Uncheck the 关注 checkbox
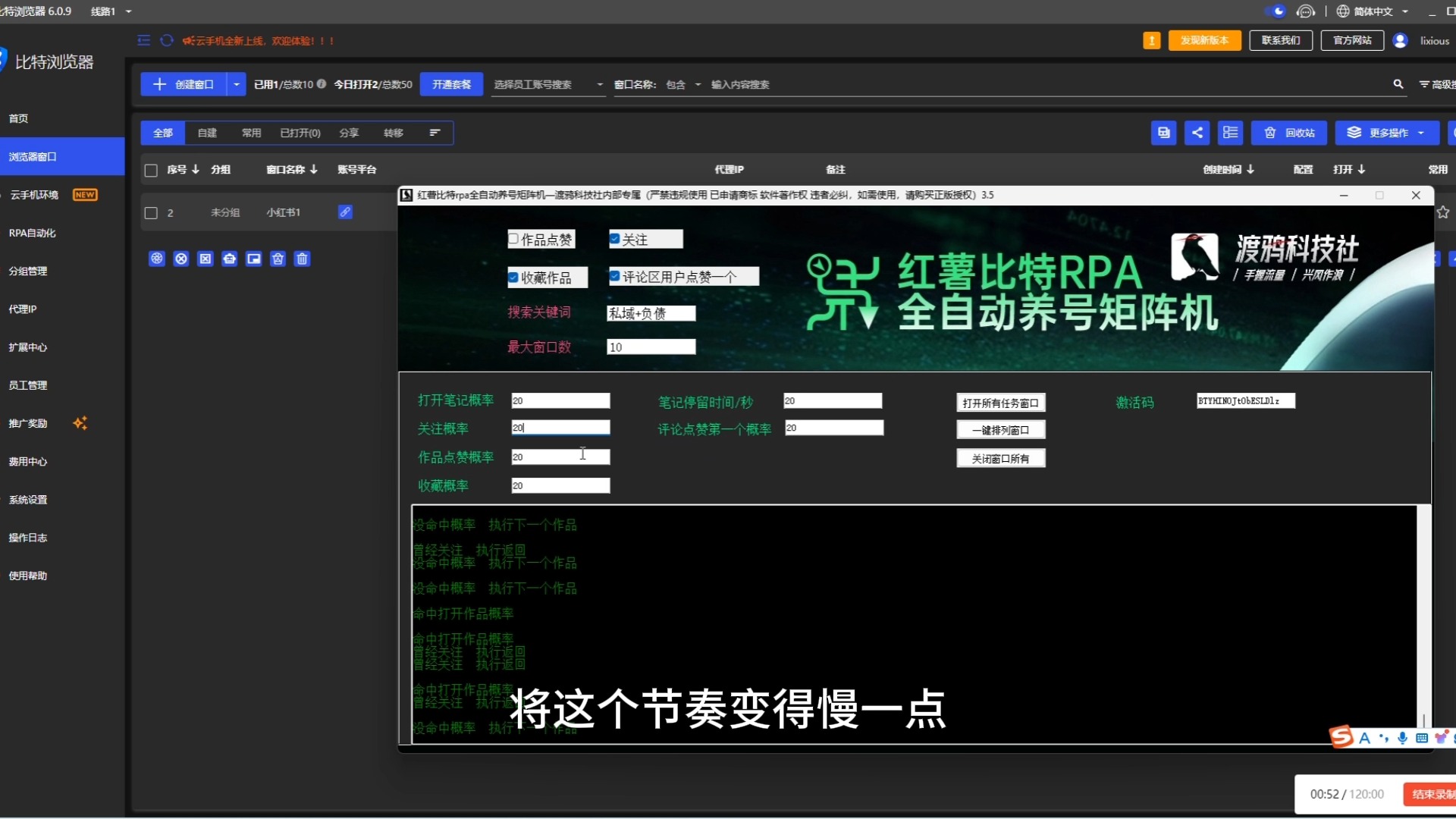The width and height of the screenshot is (1456, 819). point(615,239)
